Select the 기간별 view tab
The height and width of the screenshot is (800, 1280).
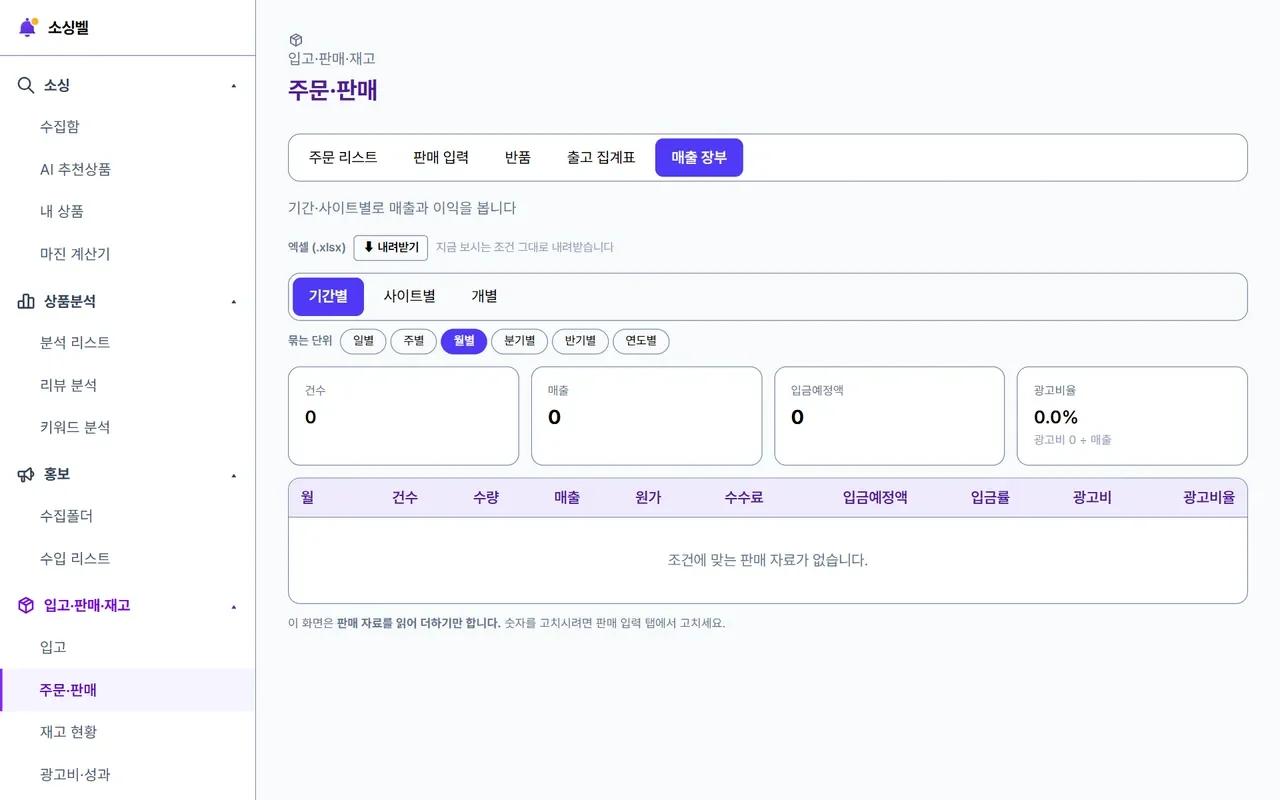pos(328,296)
